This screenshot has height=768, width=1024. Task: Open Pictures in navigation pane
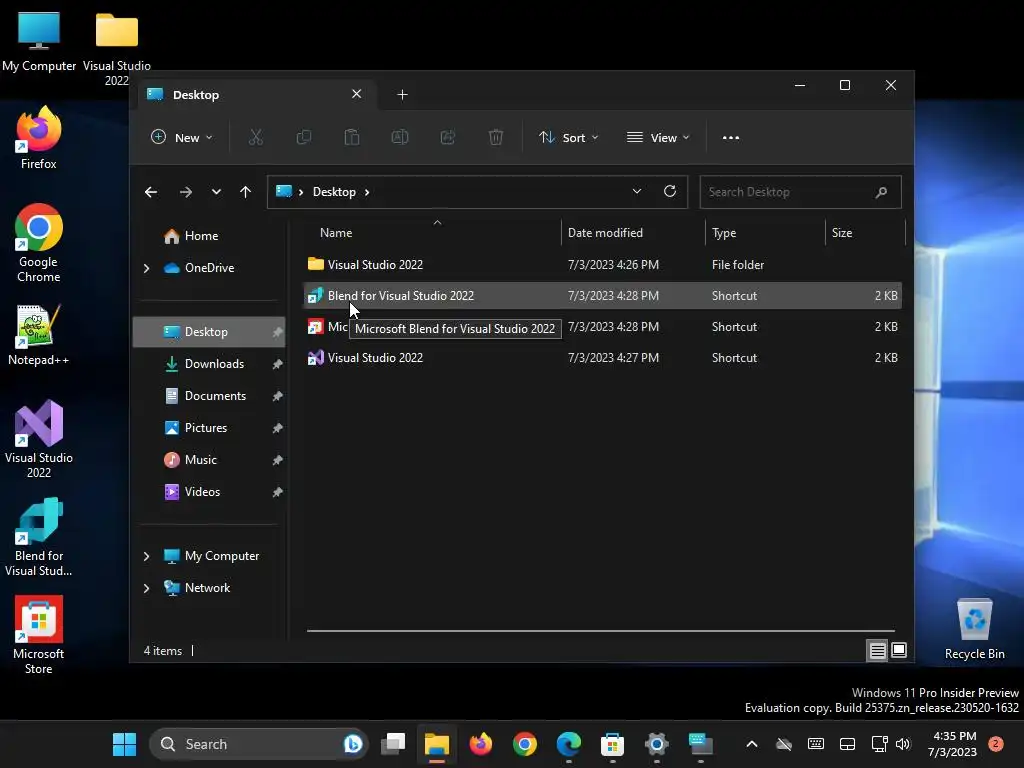tap(206, 428)
